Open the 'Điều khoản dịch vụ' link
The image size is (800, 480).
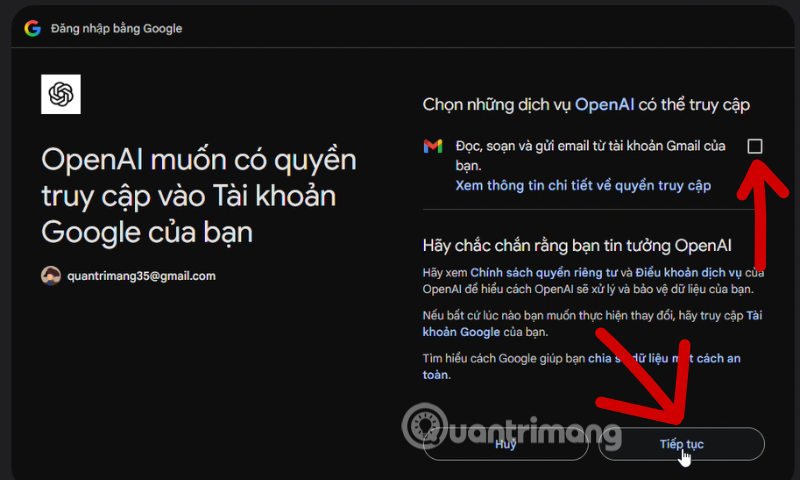click(689, 272)
